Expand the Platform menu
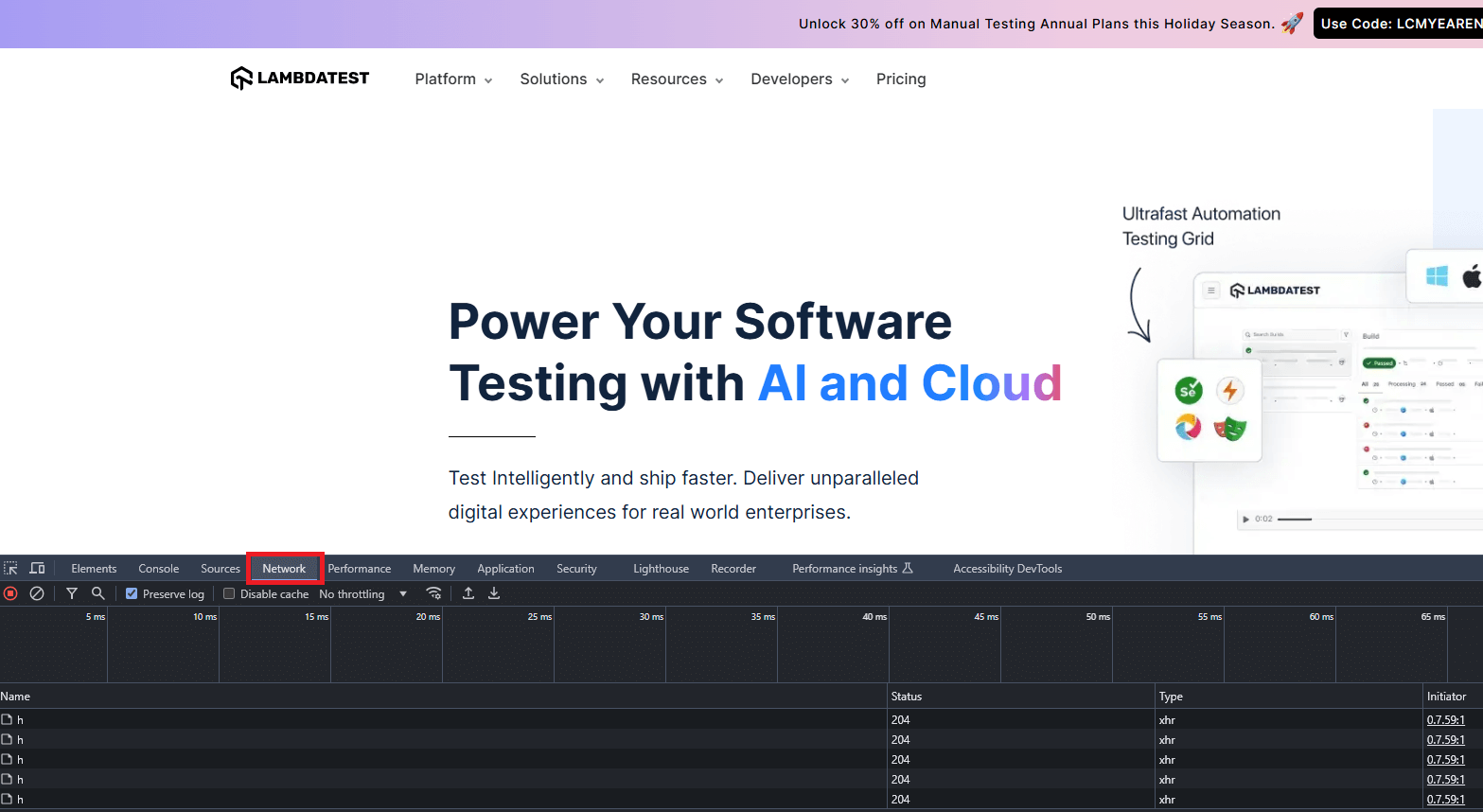The image size is (1483, 812). click(453, 79)
